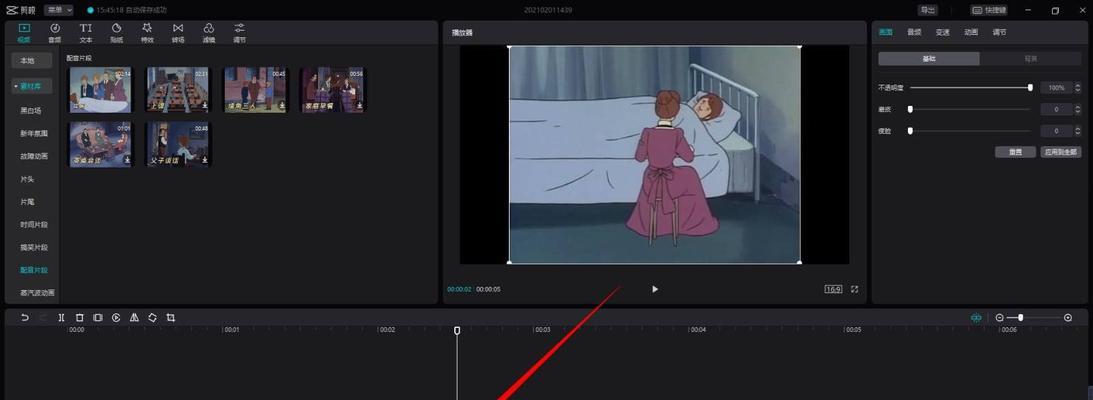Open the 视频 (video) media tab

point(24,32)
